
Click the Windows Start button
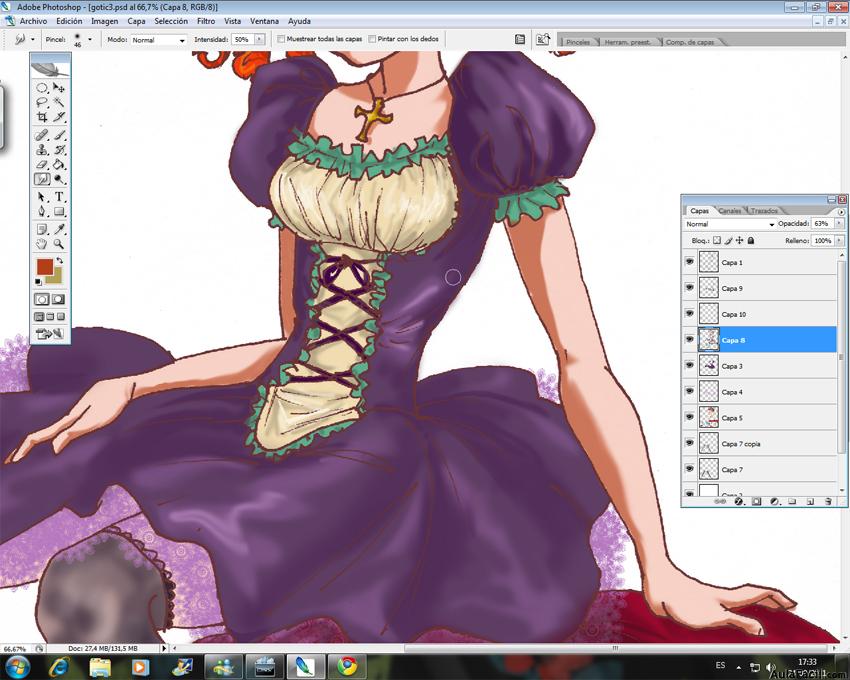coord(18,666)
